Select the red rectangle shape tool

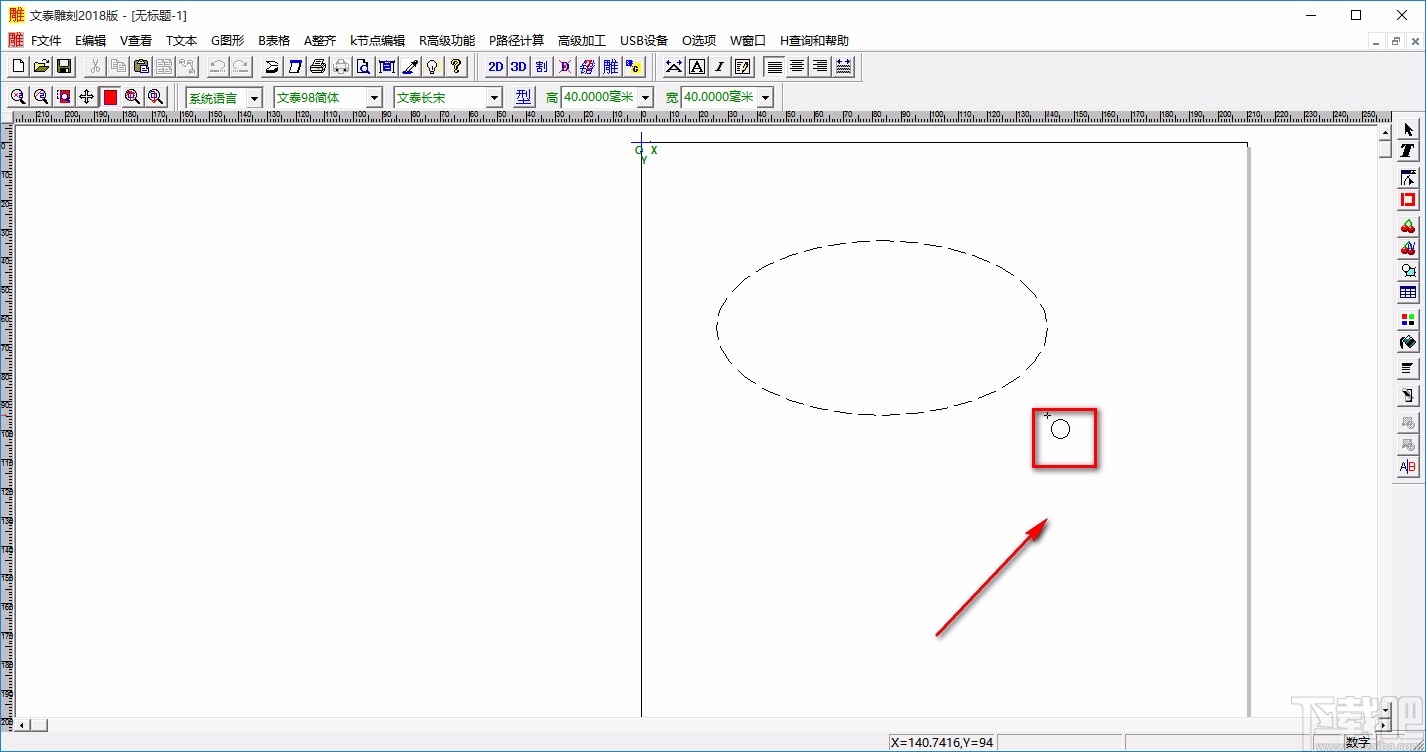pyautogui.click(x=1408, y=200)
